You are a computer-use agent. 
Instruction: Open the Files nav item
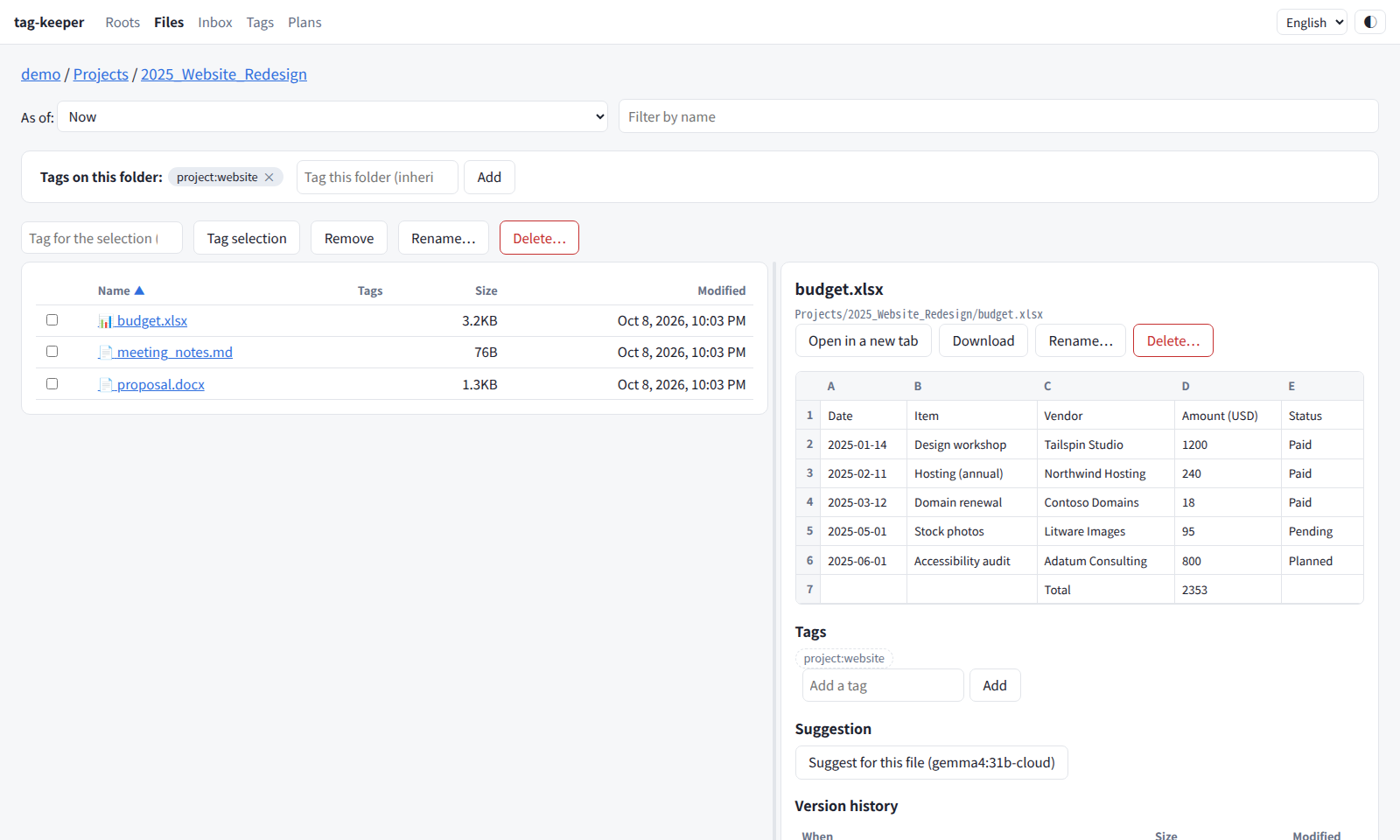169,22
